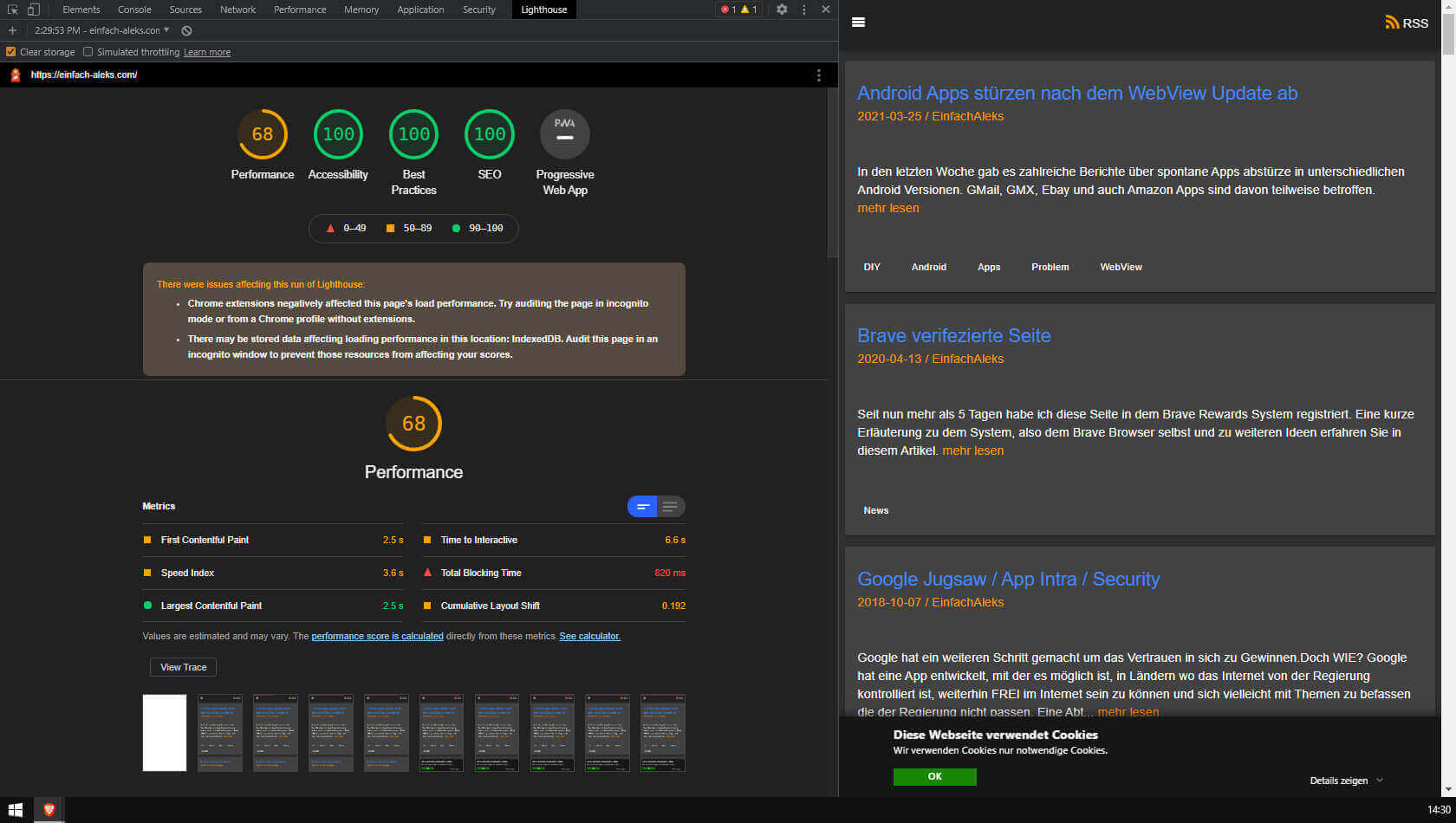Click the Cumulative Layout Shift metric row
1456x823 pixels.
click(x=554, y=606)
